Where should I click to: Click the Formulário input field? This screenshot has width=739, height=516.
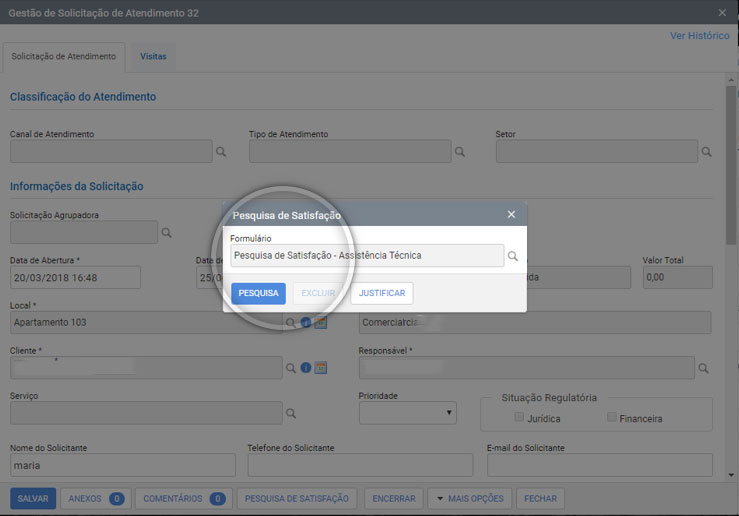point(367,255)
